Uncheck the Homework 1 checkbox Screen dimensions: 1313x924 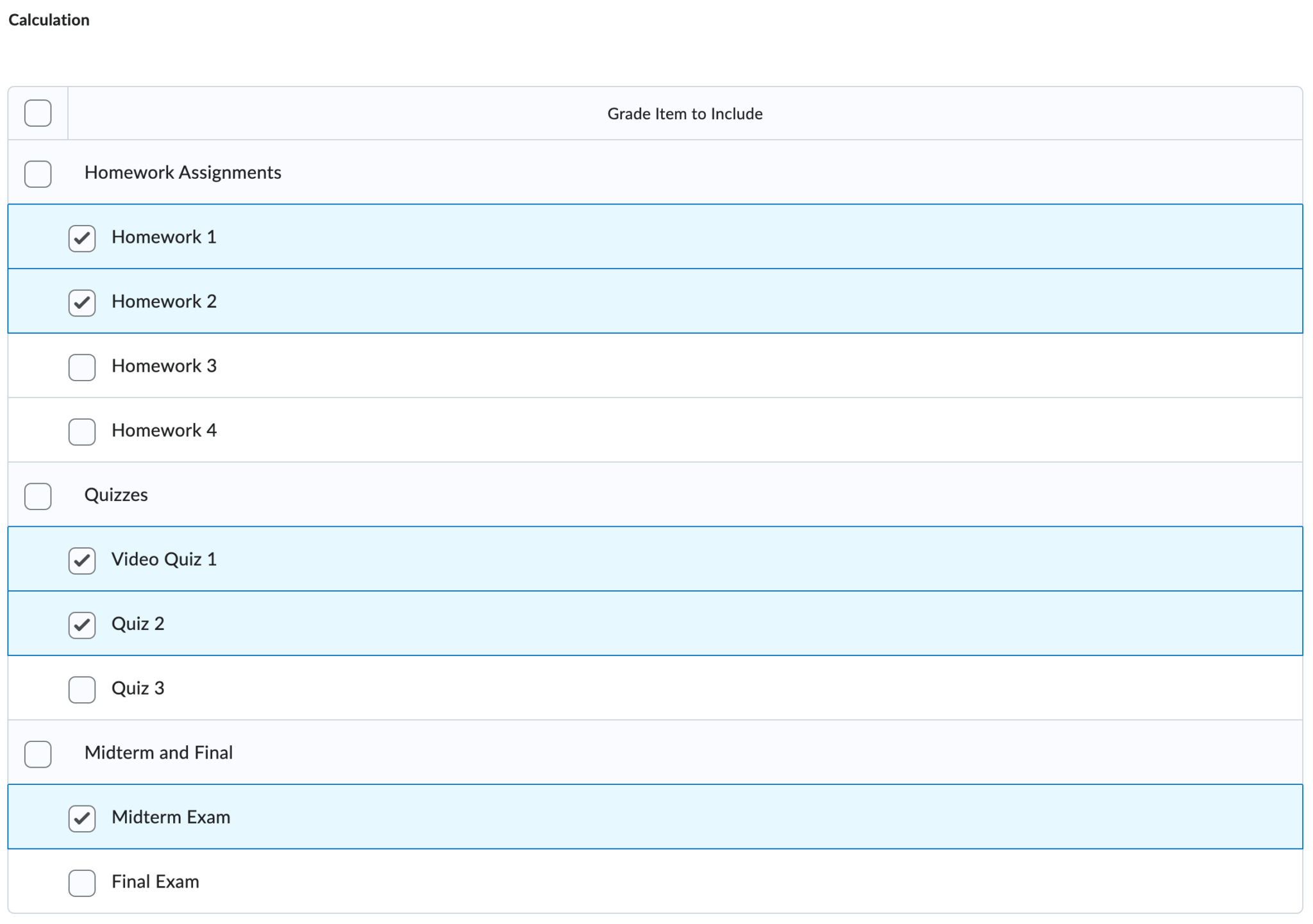[82, 238]
